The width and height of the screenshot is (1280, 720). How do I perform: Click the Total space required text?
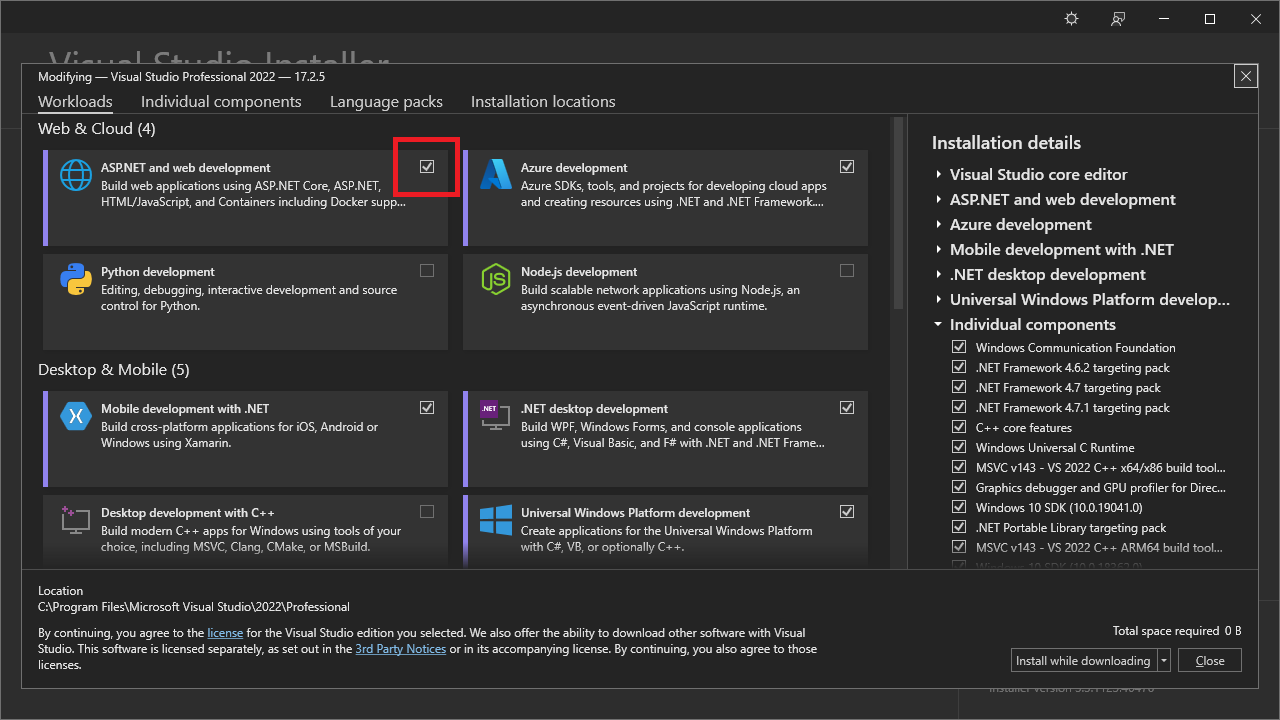1177,631
